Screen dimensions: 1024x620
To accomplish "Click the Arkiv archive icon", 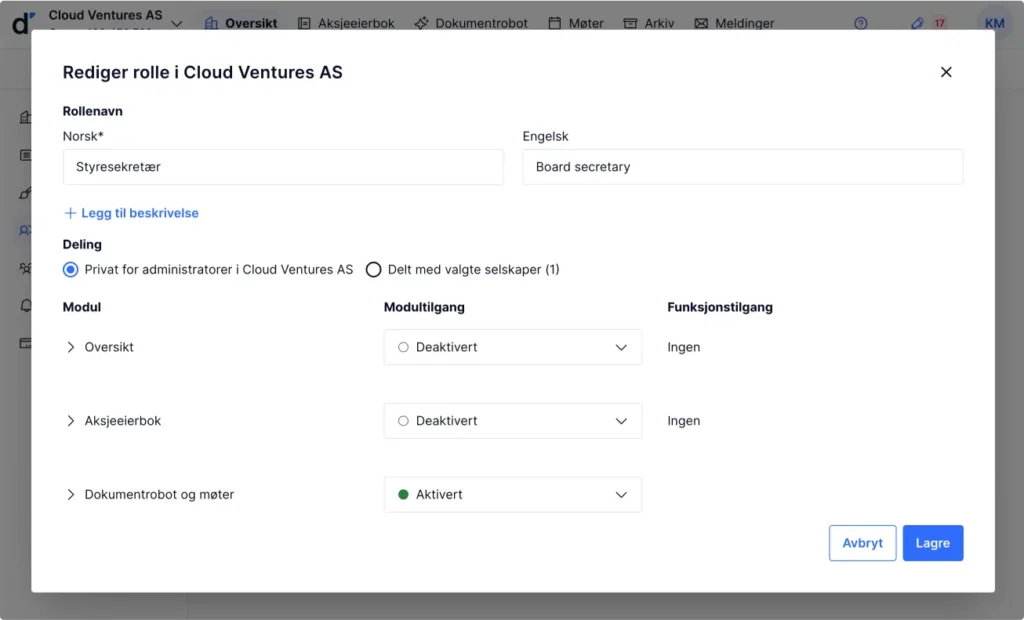I will [630, 23].
